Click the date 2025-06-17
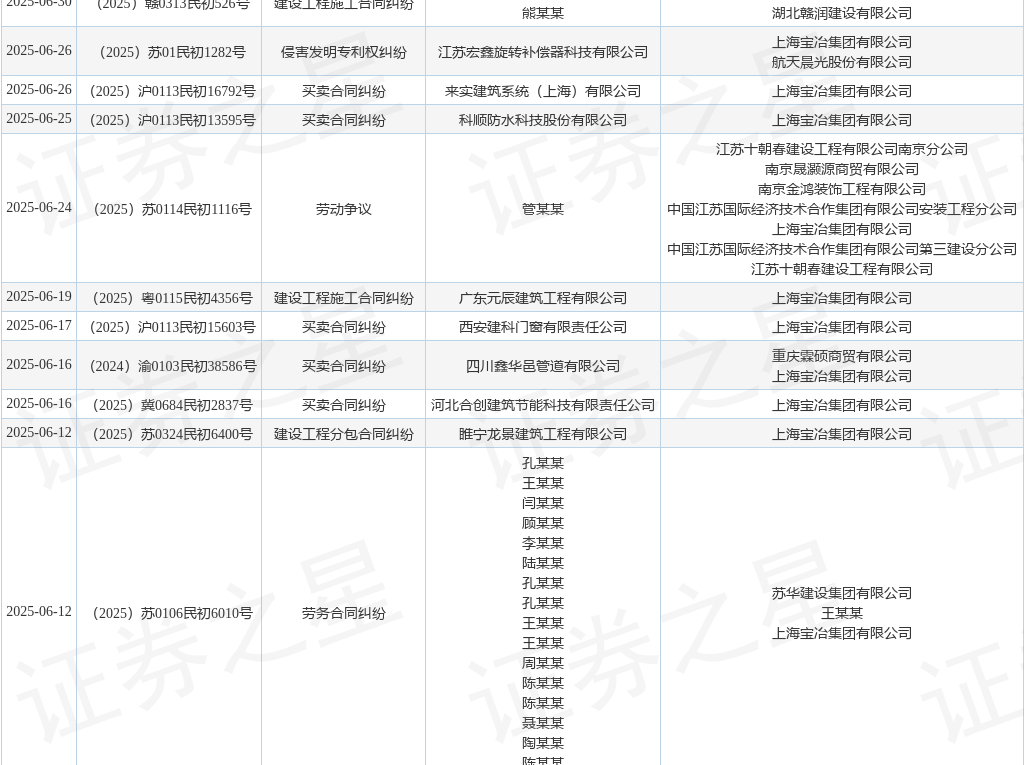Viewport: 1024px width, 765px height. pyautogui.click(x=39, y=325)
